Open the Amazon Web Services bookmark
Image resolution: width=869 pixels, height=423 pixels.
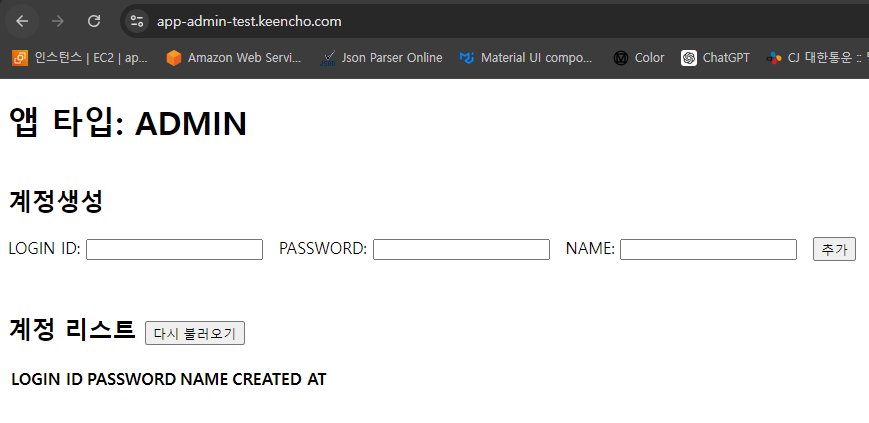(234, 58)
